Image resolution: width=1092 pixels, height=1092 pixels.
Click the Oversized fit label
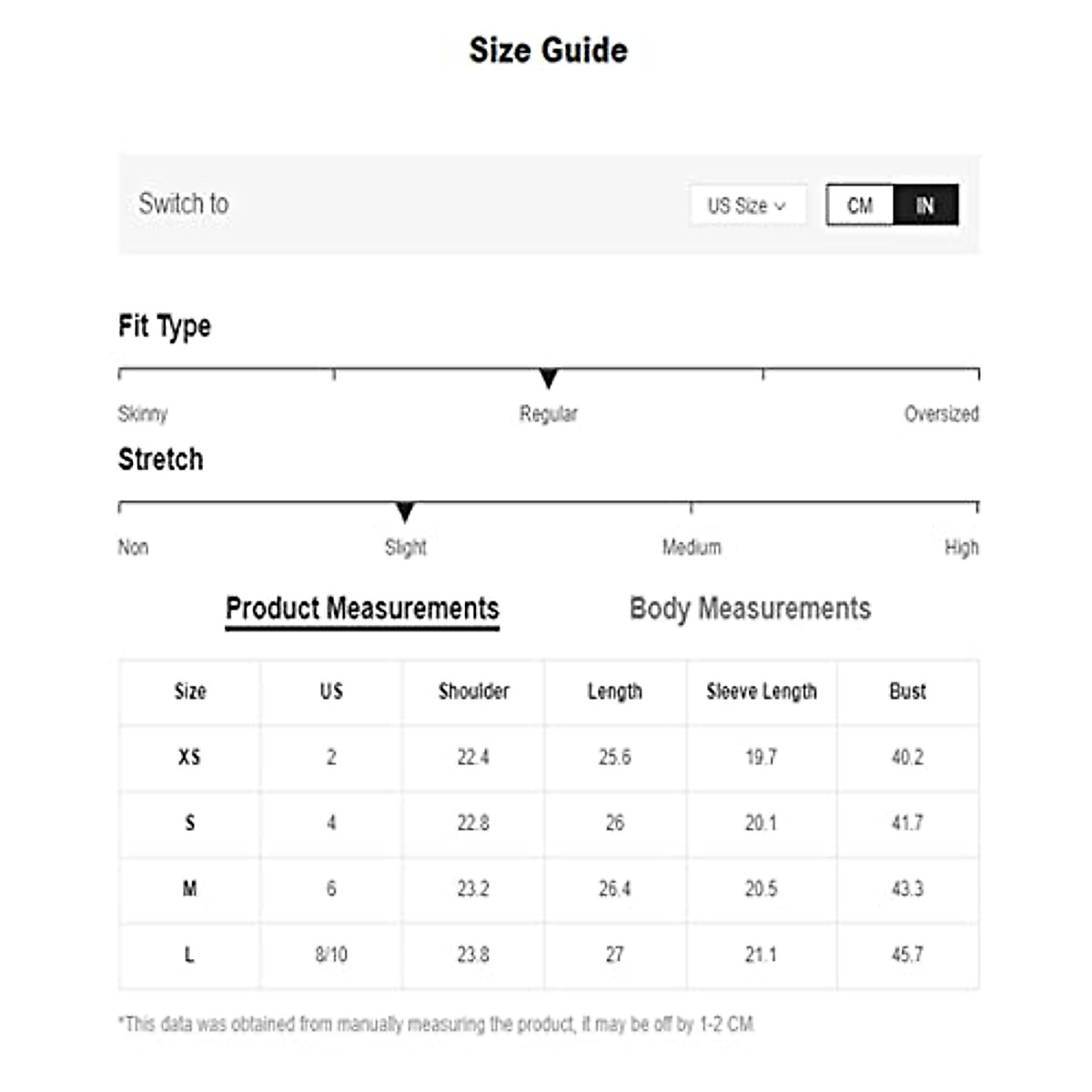click(x=941, y=414)
